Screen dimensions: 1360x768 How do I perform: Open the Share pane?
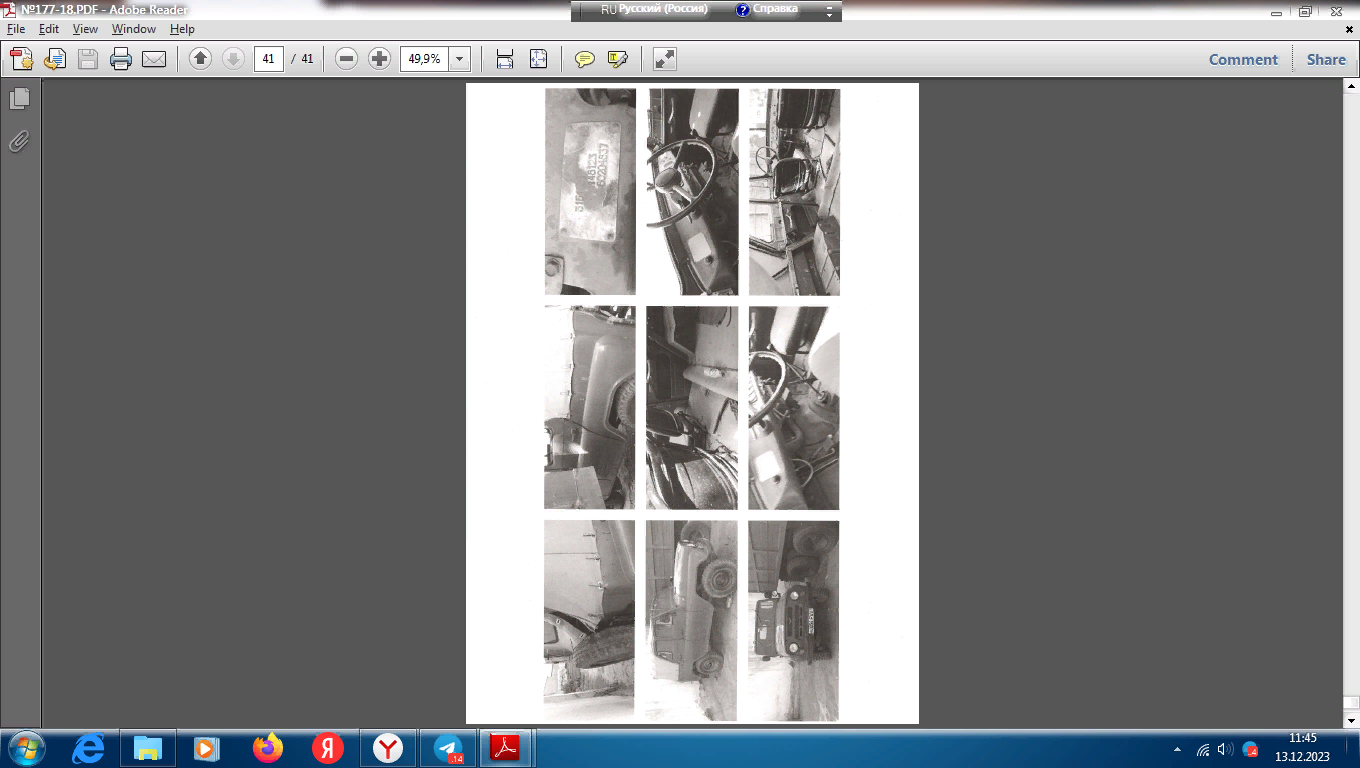click(1326, 59)
